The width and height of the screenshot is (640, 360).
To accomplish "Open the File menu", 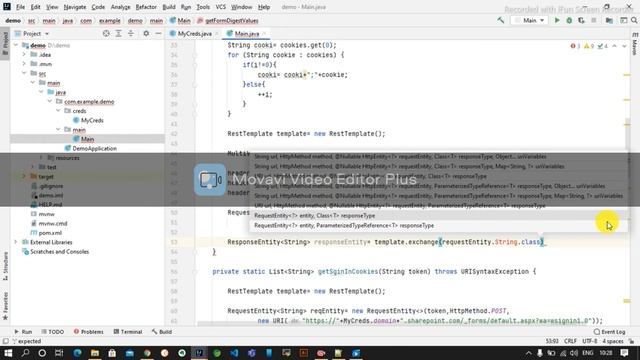I will coord(20,7).
